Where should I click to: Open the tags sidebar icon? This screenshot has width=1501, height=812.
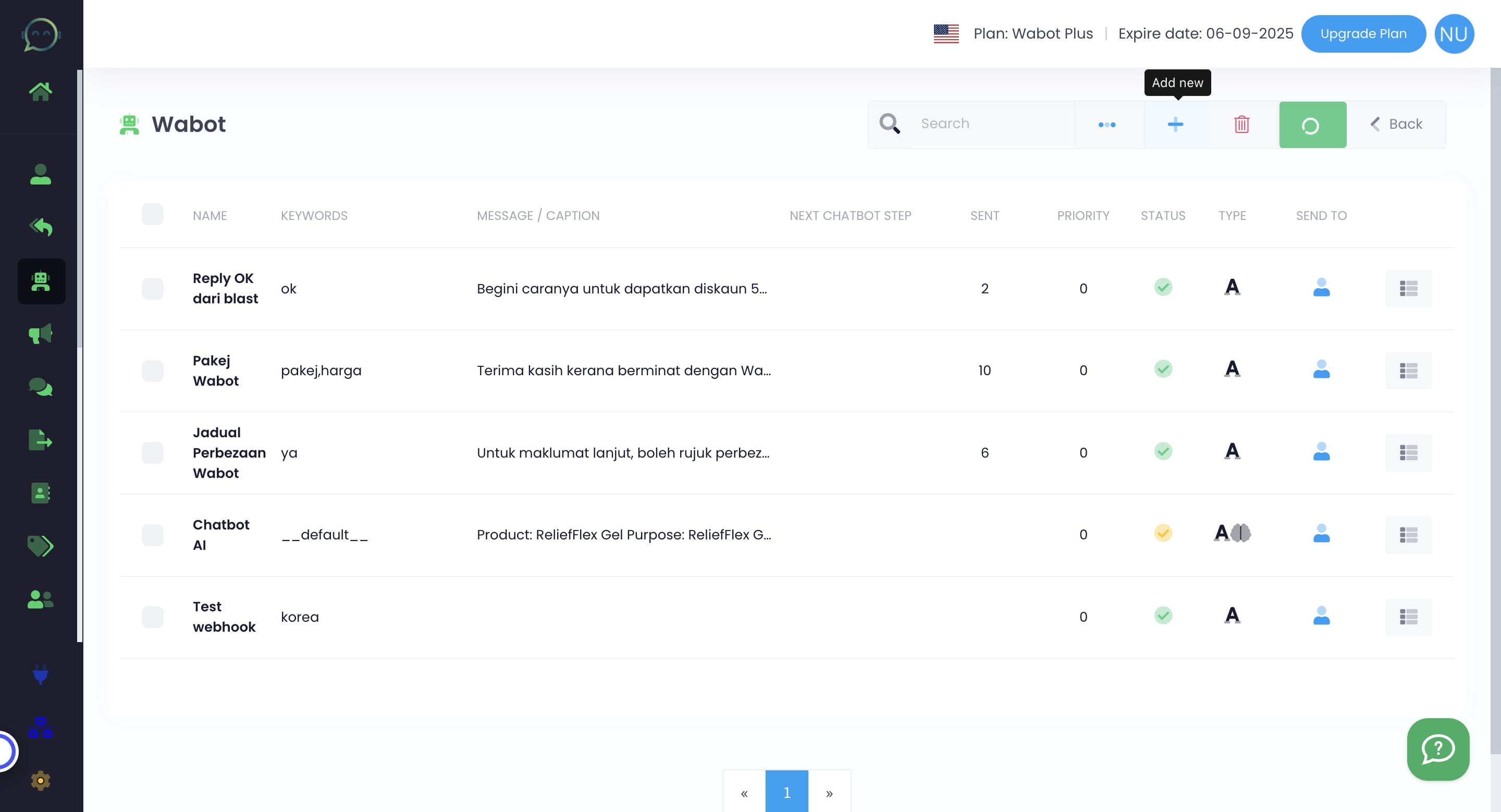(40, 546)
